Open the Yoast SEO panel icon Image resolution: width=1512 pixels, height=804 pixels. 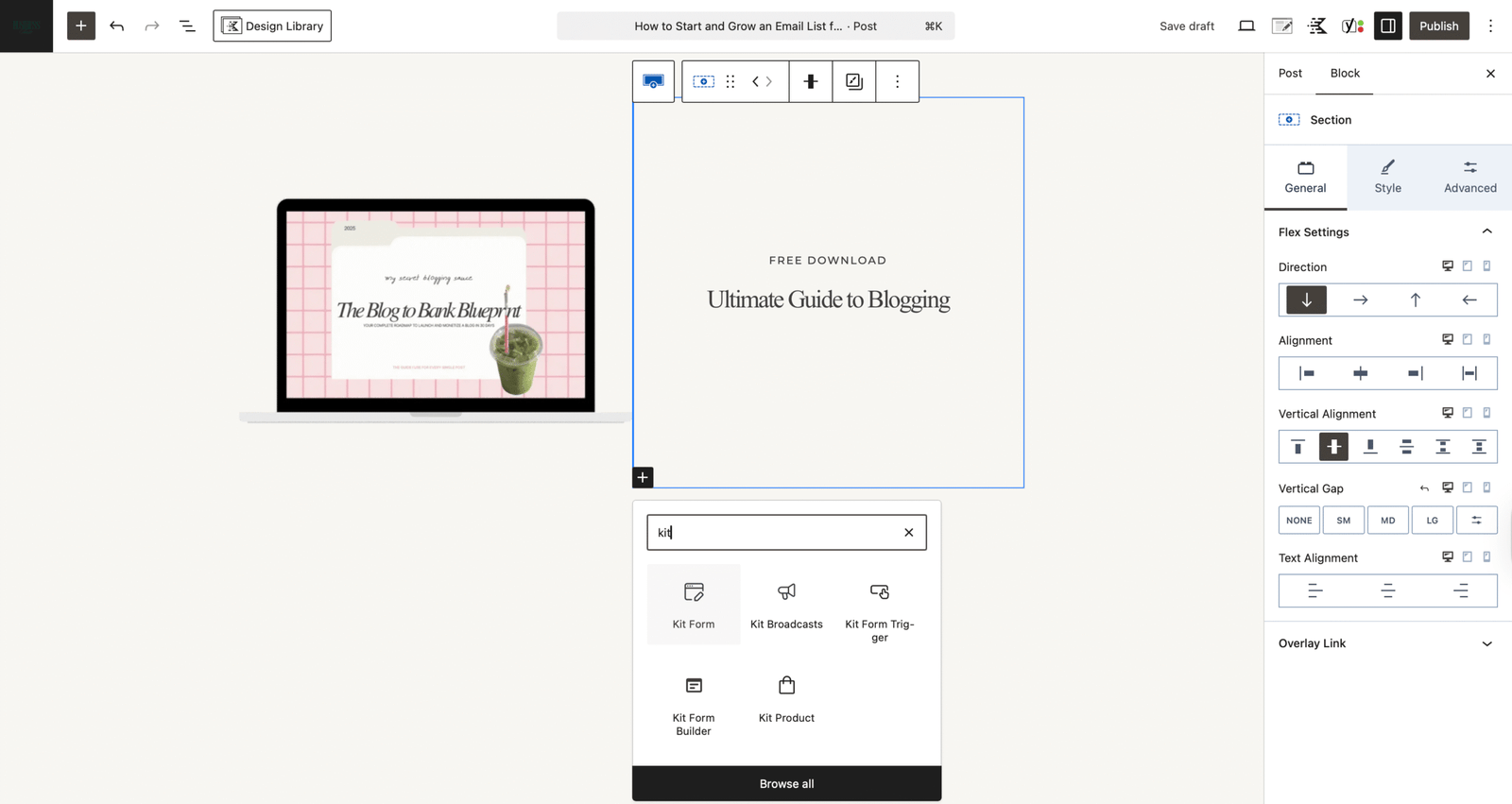[x=1352, y=26]
